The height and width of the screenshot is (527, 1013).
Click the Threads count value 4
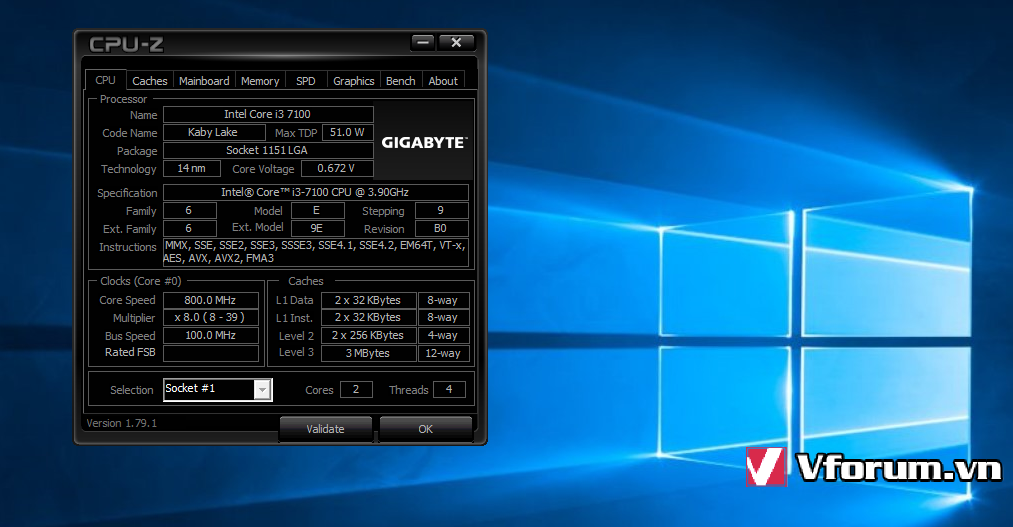(449, 389)
